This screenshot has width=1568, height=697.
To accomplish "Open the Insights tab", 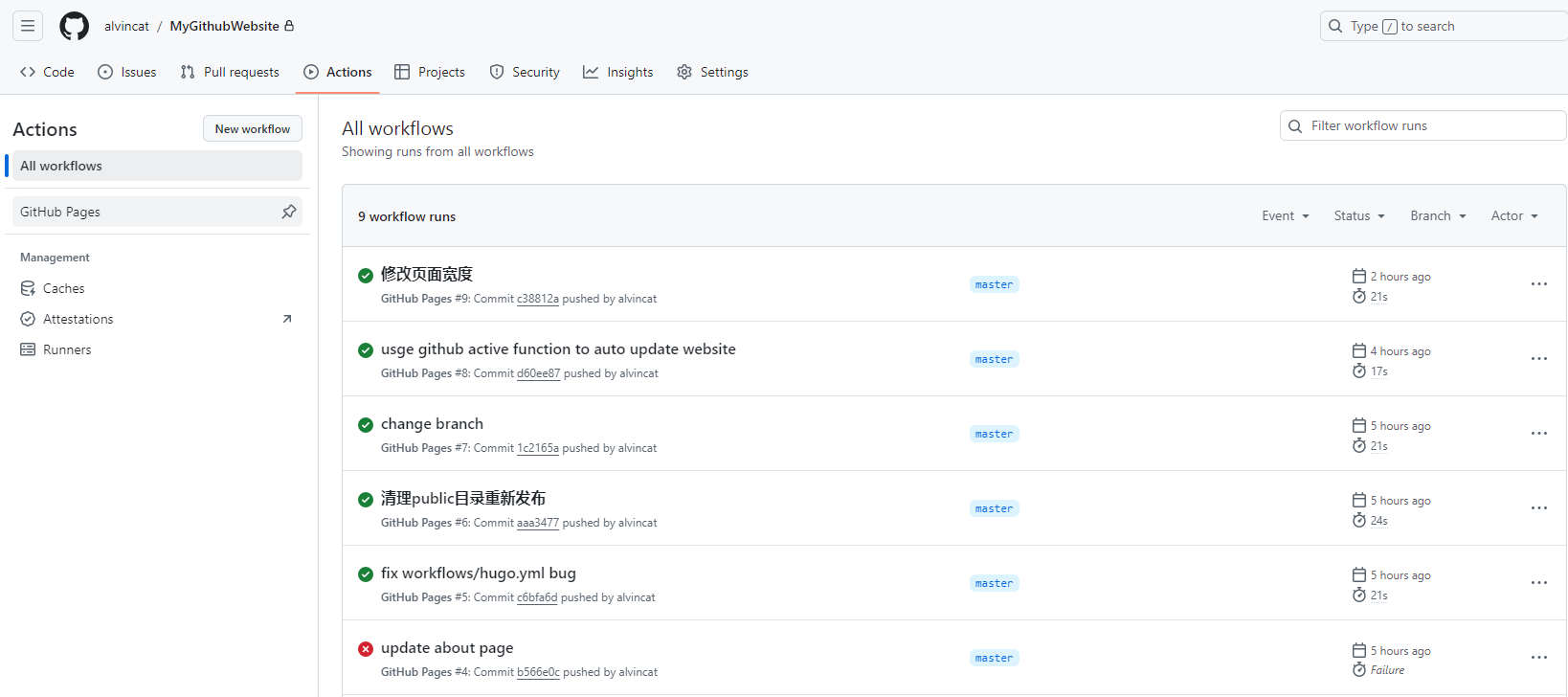I will pos(618,72).
